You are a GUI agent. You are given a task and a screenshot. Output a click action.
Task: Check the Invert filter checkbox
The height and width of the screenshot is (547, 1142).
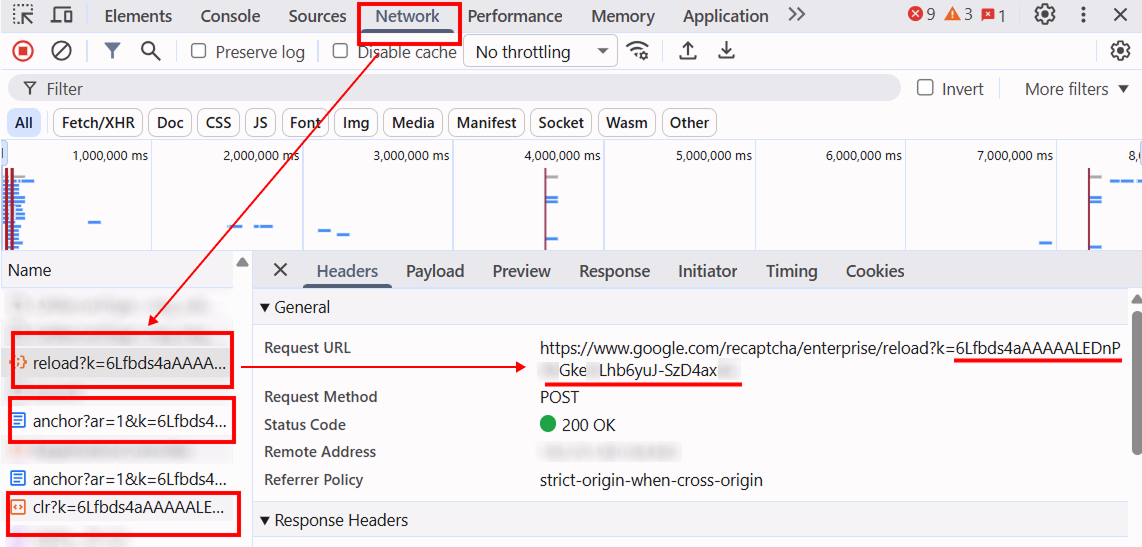pos(926,88)
